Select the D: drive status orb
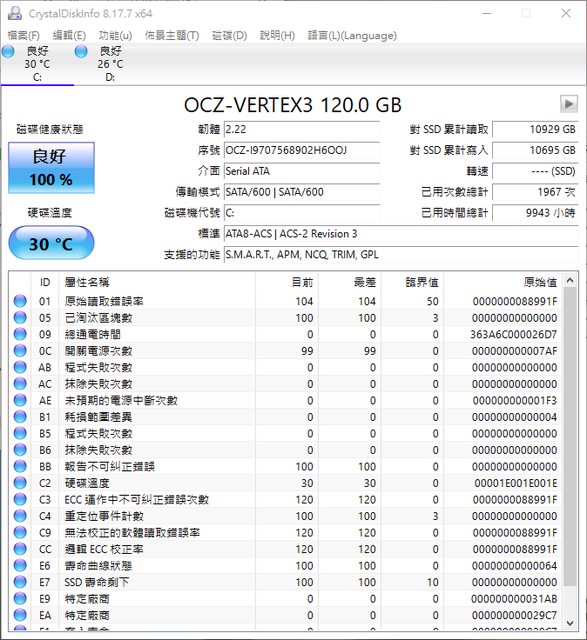 coord(81,52)
